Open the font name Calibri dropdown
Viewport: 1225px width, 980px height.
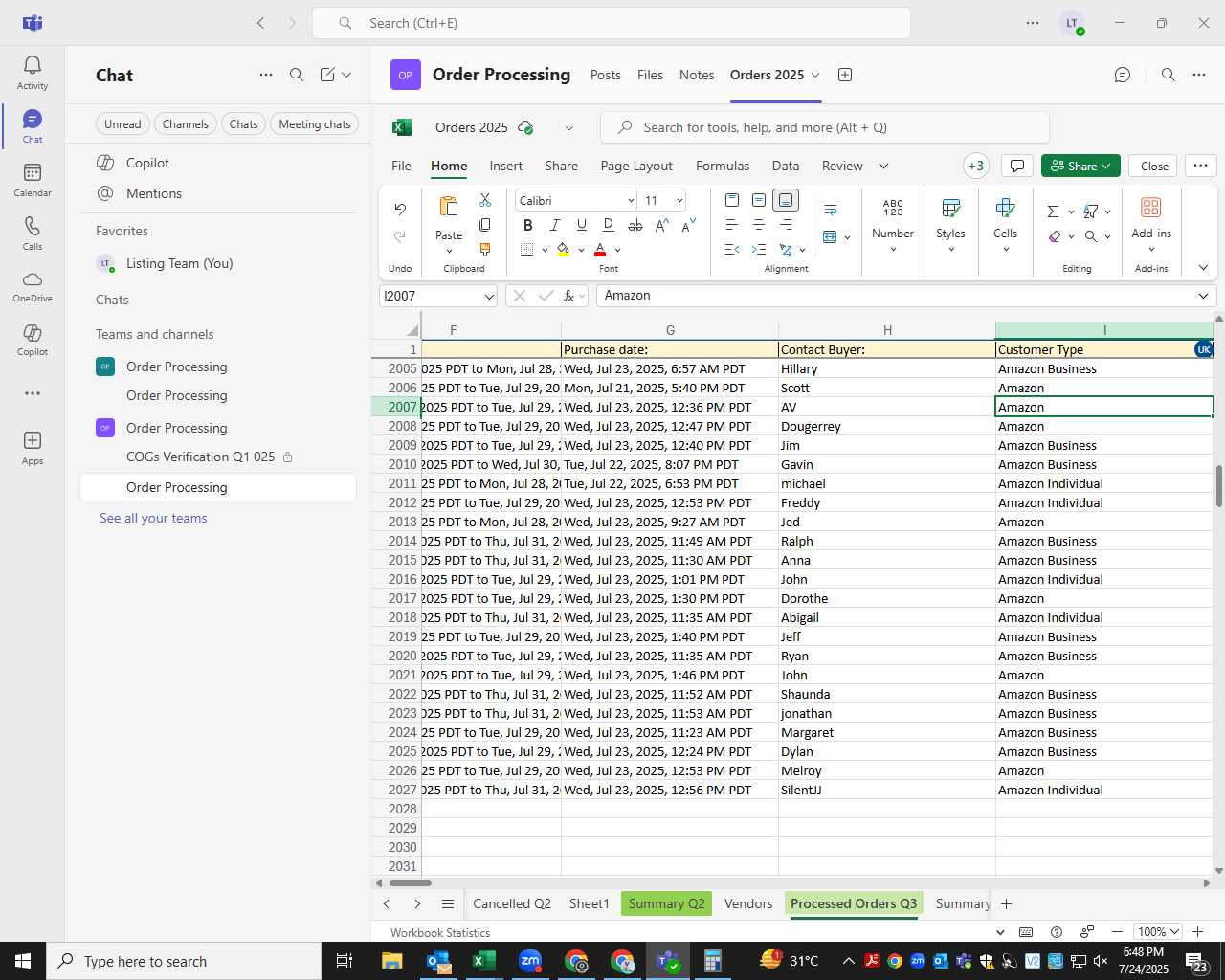pos(631,201)
